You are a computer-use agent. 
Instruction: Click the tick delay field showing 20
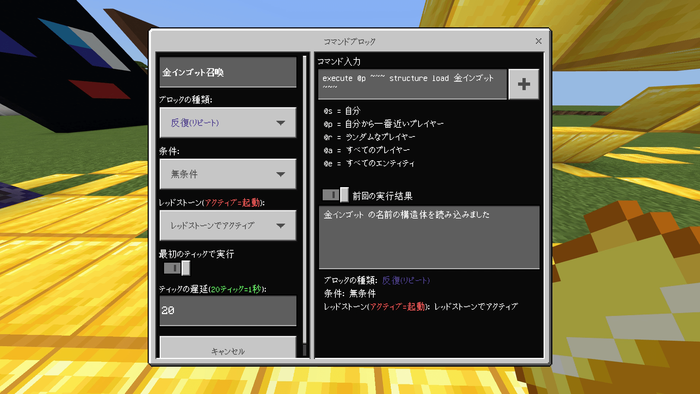click(228, 310)
